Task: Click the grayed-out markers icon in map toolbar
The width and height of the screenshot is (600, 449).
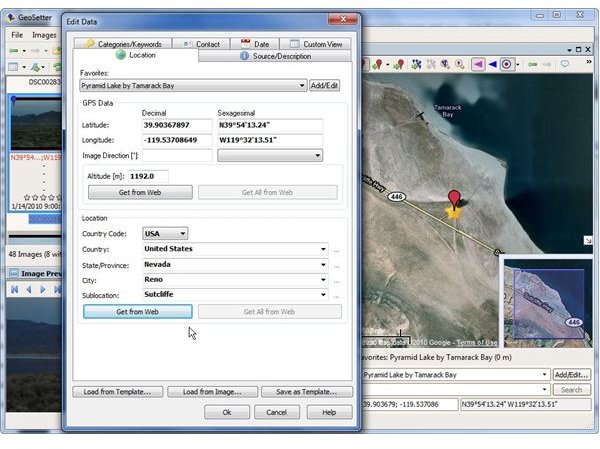Action: (x=431, y=64)
